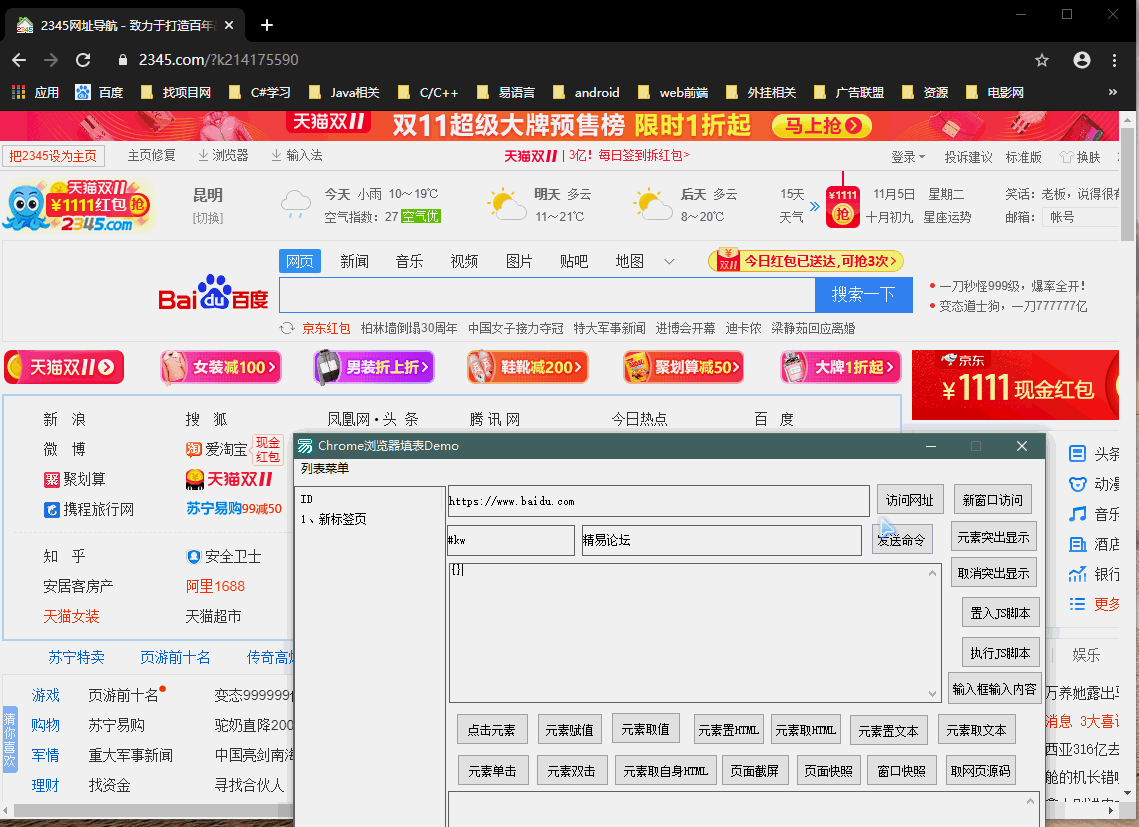
Task: Bookmark this page with the star icon
Action: click(1042, 60)
